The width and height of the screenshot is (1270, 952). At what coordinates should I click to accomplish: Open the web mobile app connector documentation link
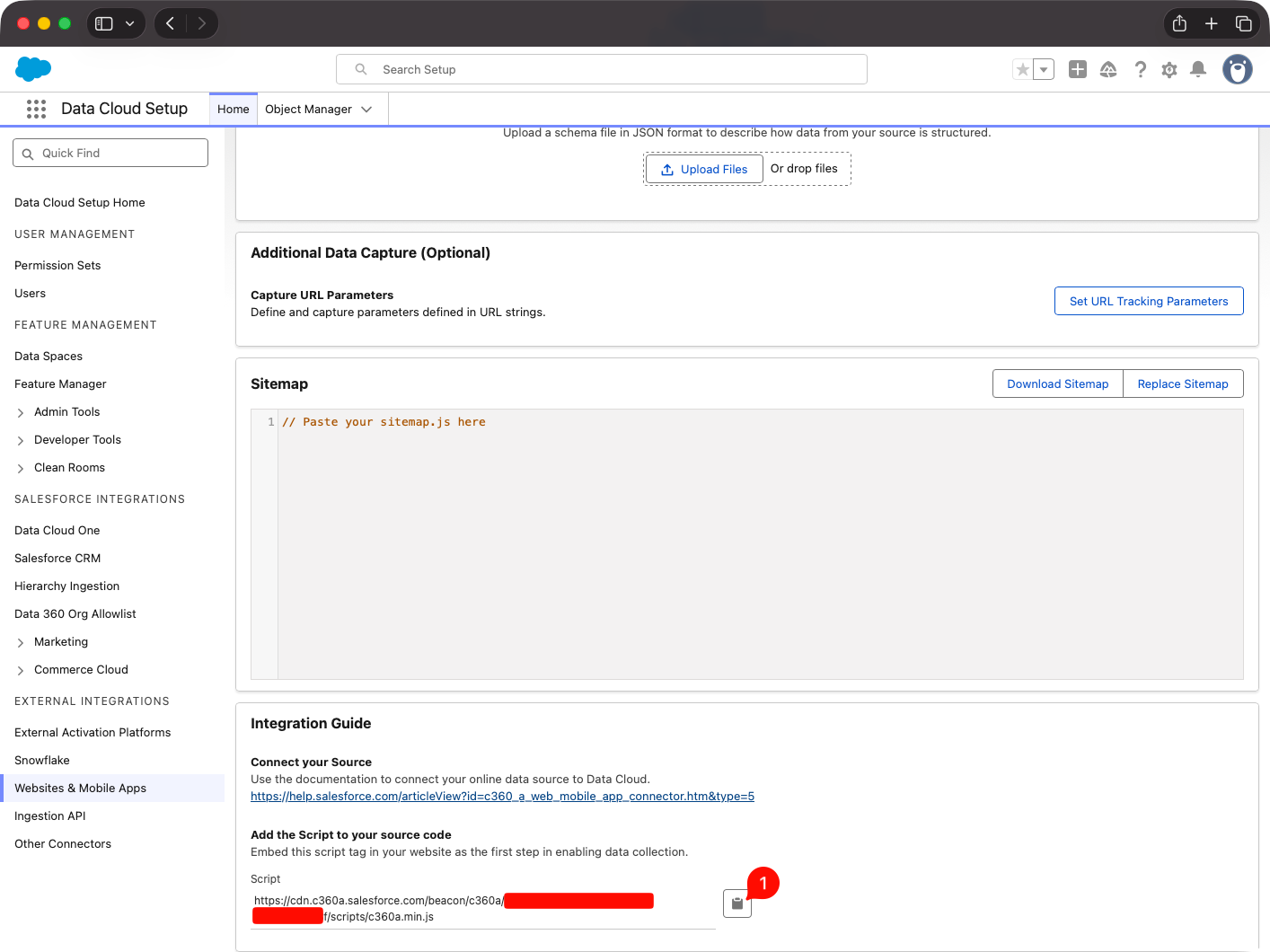[x=502, y=796]
